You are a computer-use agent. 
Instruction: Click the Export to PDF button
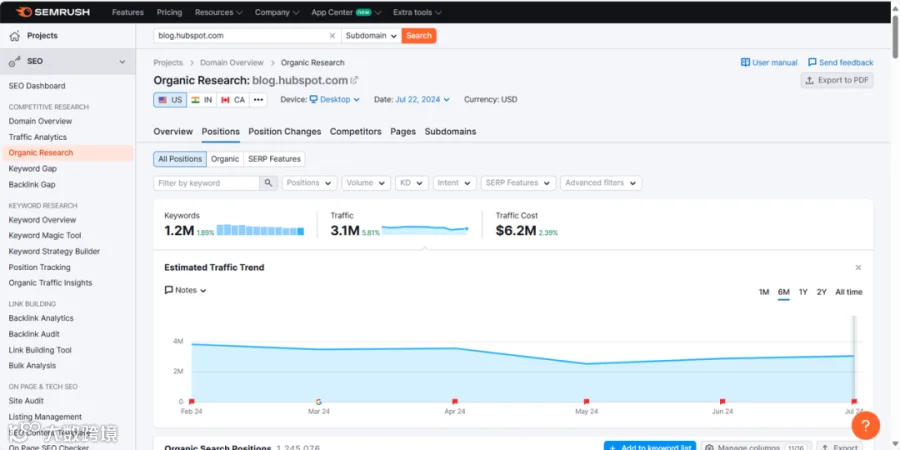pyautogui.click(x=837, y=80)
